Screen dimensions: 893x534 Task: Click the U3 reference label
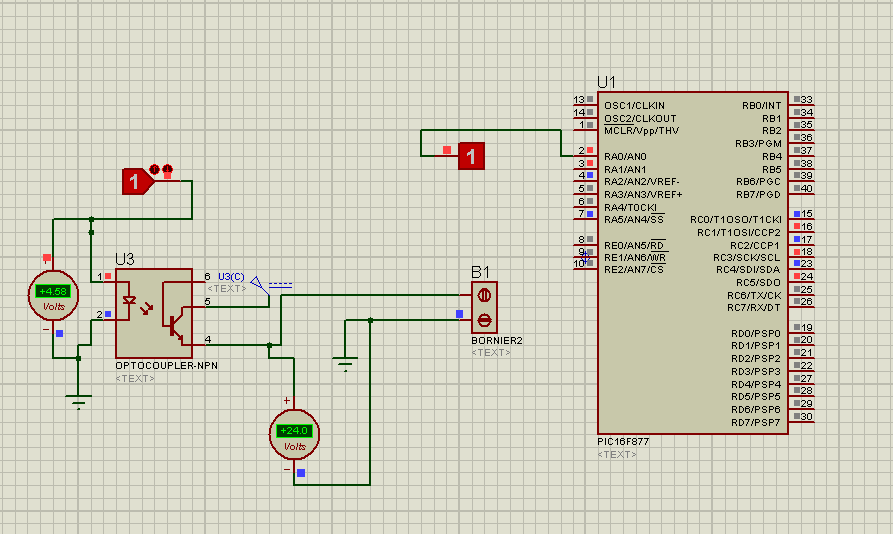[125, 260]
